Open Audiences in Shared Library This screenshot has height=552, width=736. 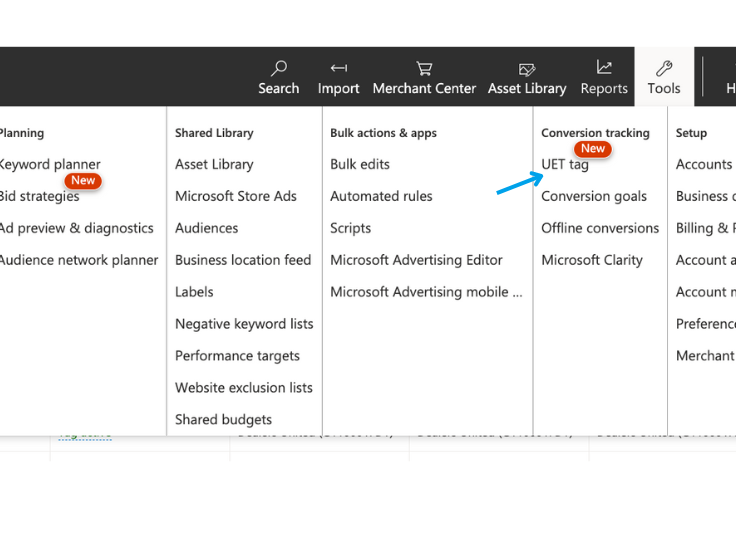click(x=207, y=228)
